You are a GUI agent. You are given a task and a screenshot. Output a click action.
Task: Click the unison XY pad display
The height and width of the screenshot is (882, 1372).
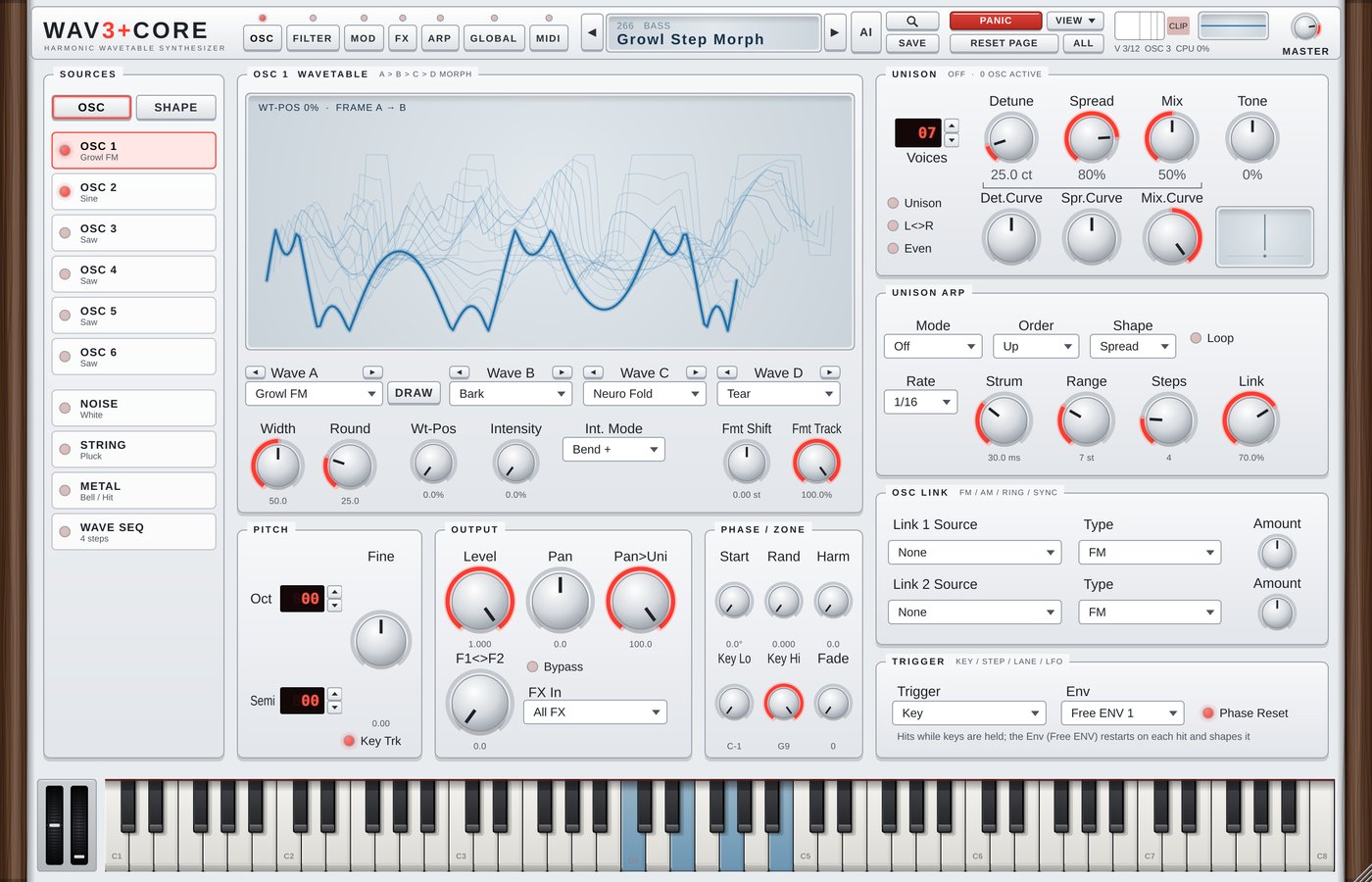1264,236
